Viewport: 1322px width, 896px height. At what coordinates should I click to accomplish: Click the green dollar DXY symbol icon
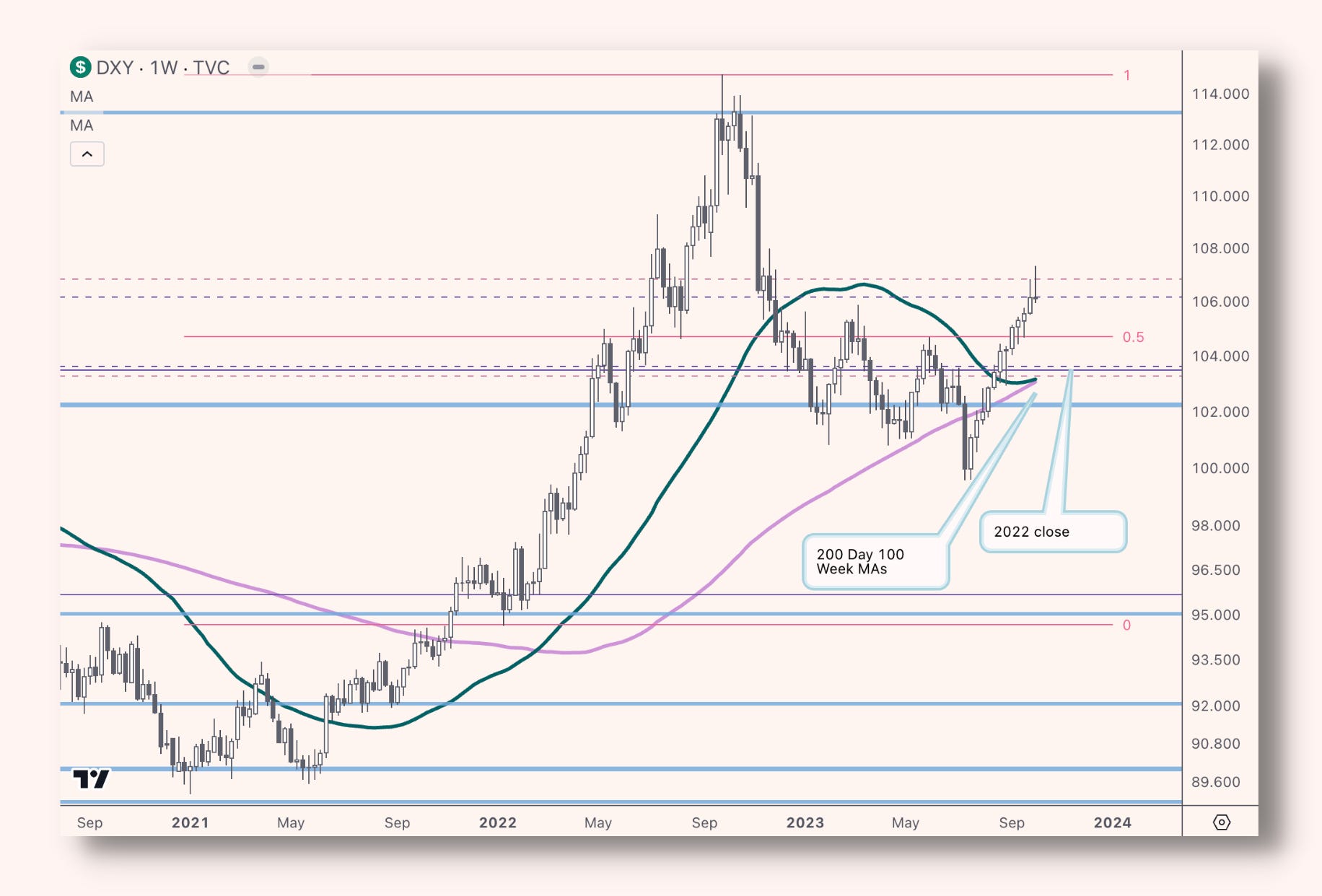(x=80, y=67)
